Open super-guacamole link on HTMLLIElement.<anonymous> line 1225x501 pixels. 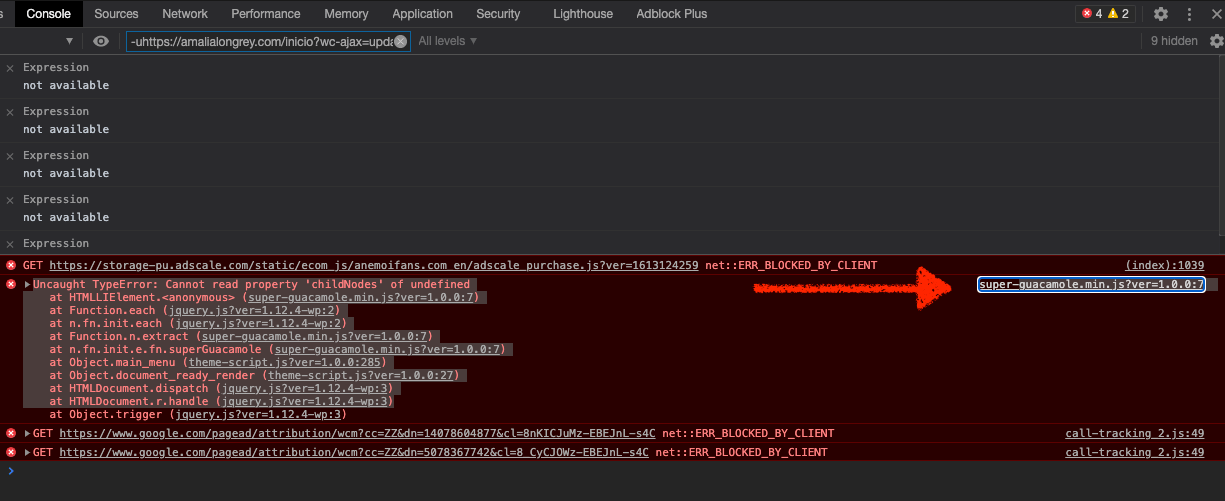(361, 298)
